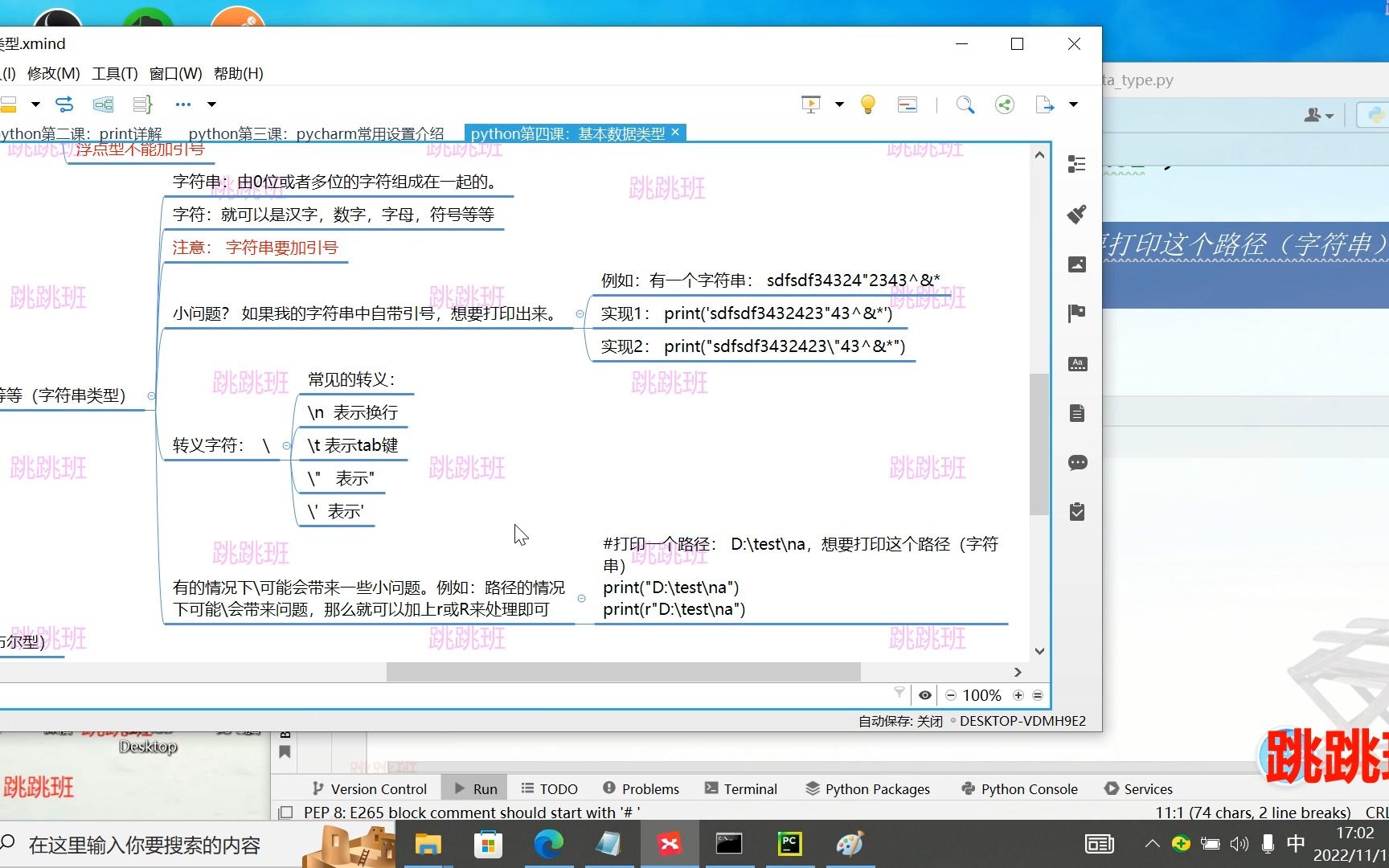Image resolution: width=1389 pixels, height=868 pixels.
Task: Click the 100% zoom level text
Action: (982, 695)
